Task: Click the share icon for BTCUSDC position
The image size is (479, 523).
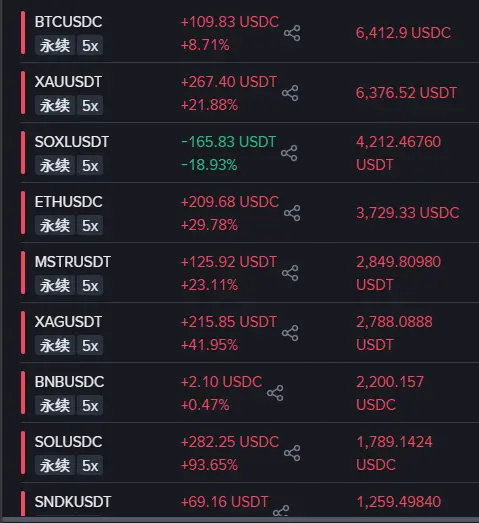Action: (292, 33)
